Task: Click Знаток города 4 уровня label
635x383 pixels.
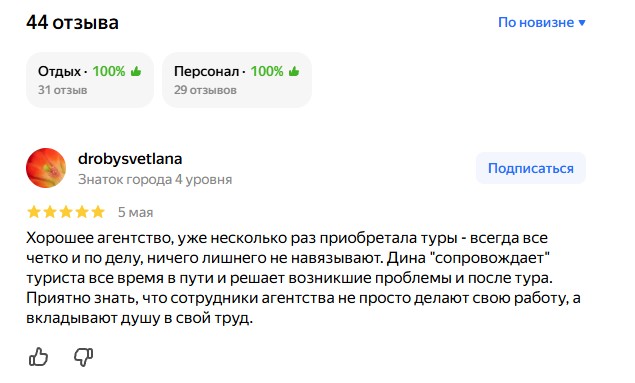Action: [x=155, y=179]
